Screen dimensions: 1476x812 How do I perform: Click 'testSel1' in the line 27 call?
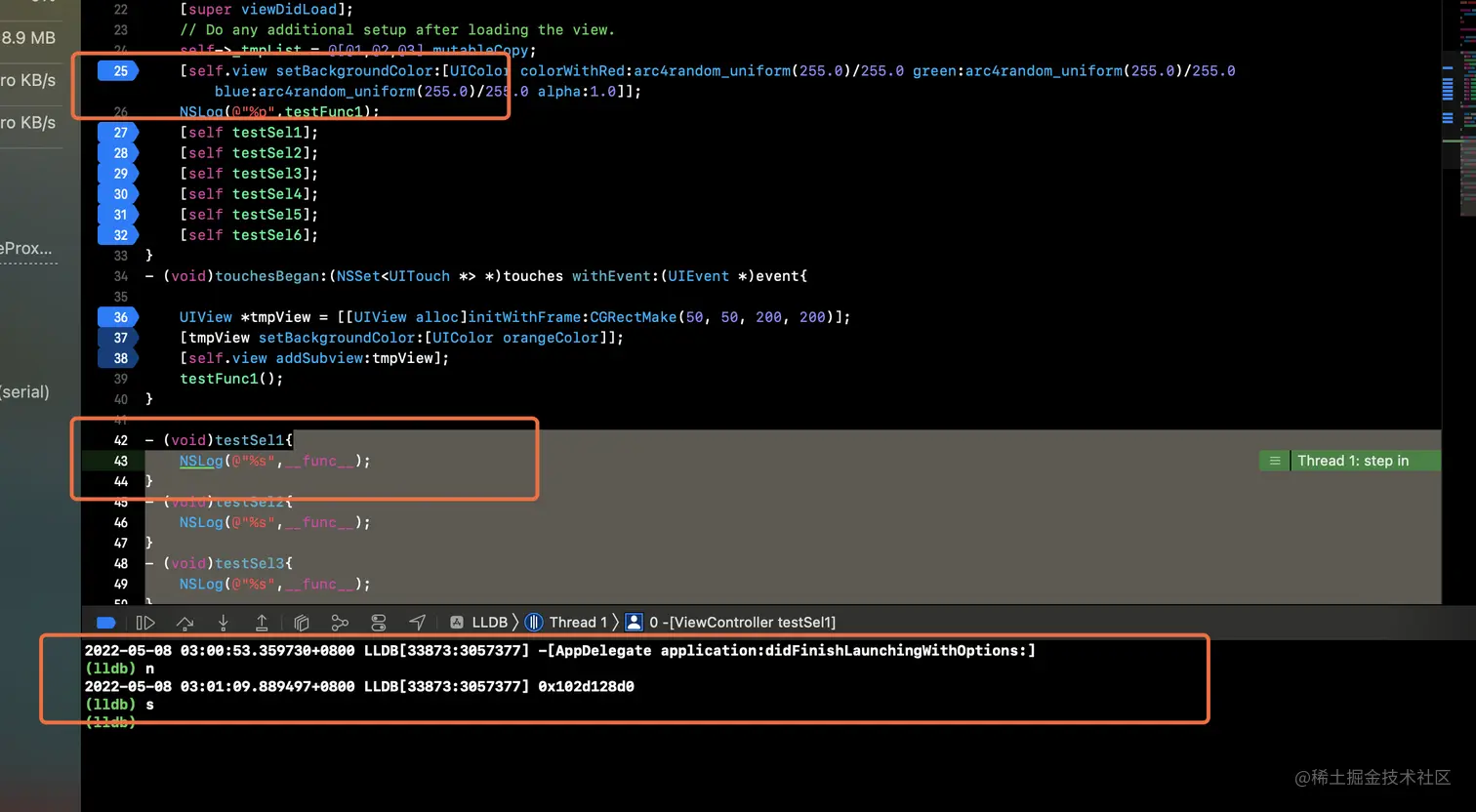[x=266, y=133]
